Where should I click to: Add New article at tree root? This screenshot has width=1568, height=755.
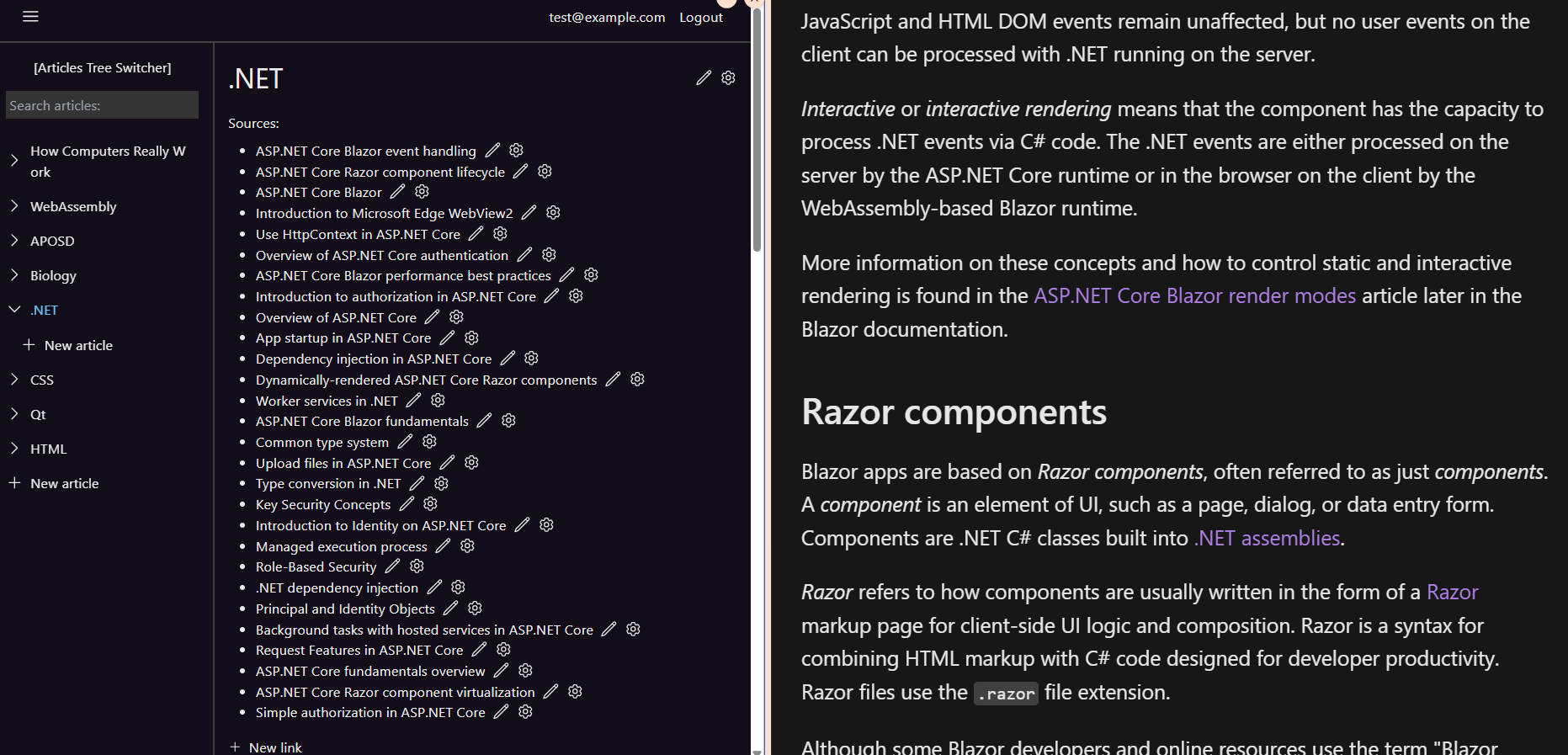click(54, 483)
